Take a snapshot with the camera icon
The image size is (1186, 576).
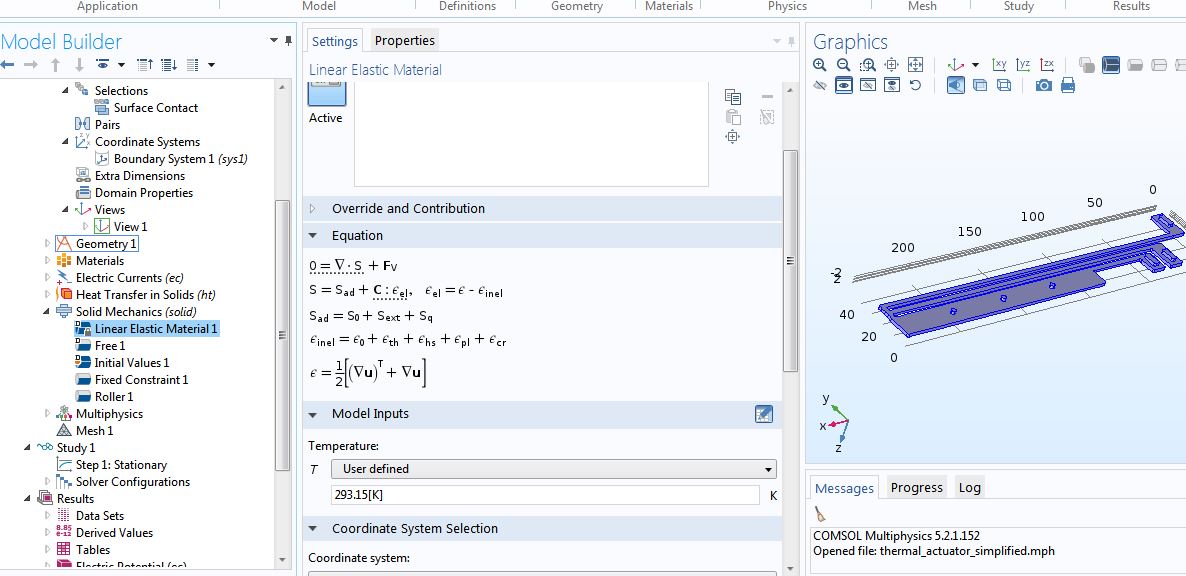[x=1044, y=86]
